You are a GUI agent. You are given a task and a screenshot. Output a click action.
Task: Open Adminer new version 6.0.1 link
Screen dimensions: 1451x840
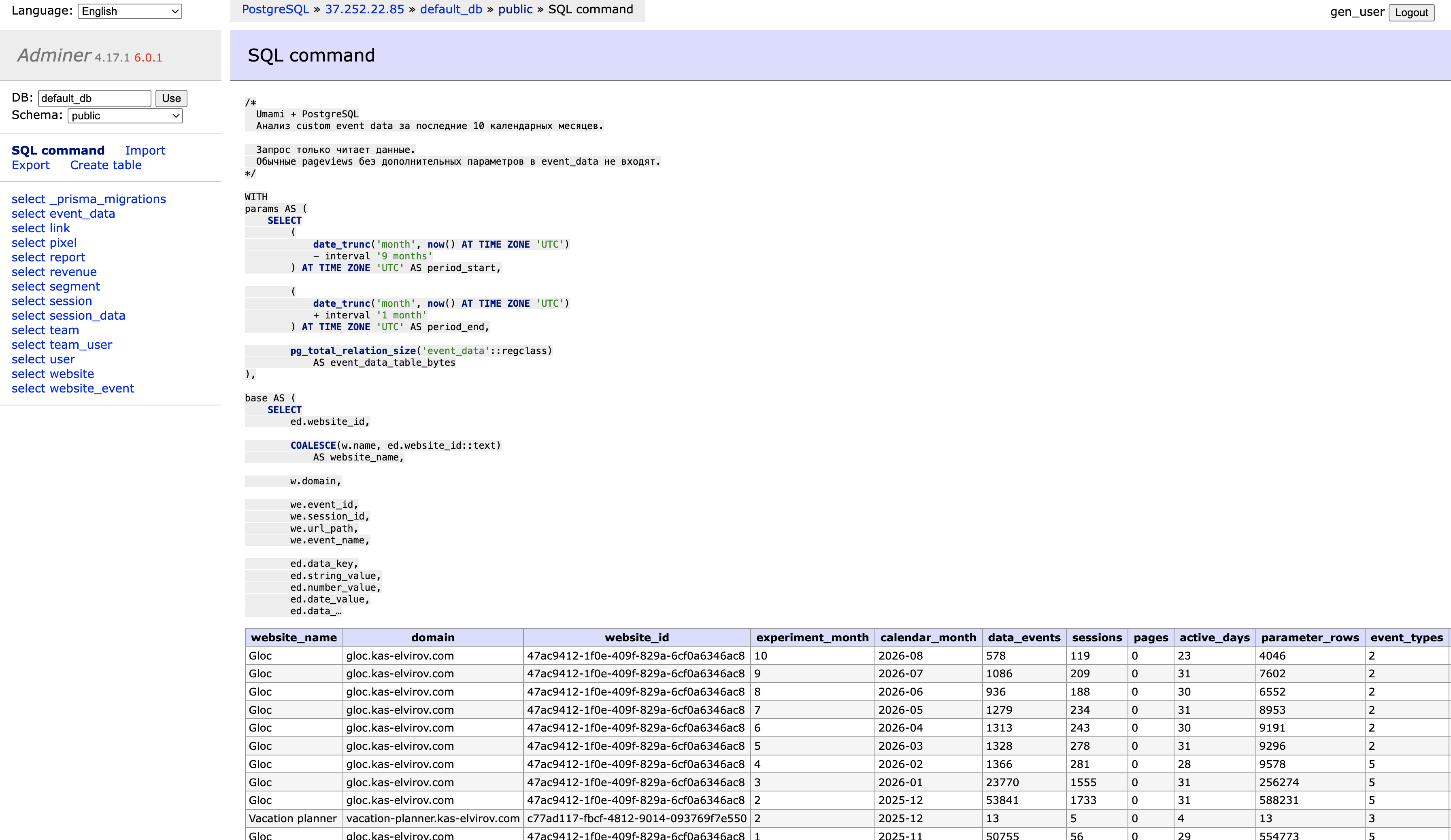click(x=148, y=57)
